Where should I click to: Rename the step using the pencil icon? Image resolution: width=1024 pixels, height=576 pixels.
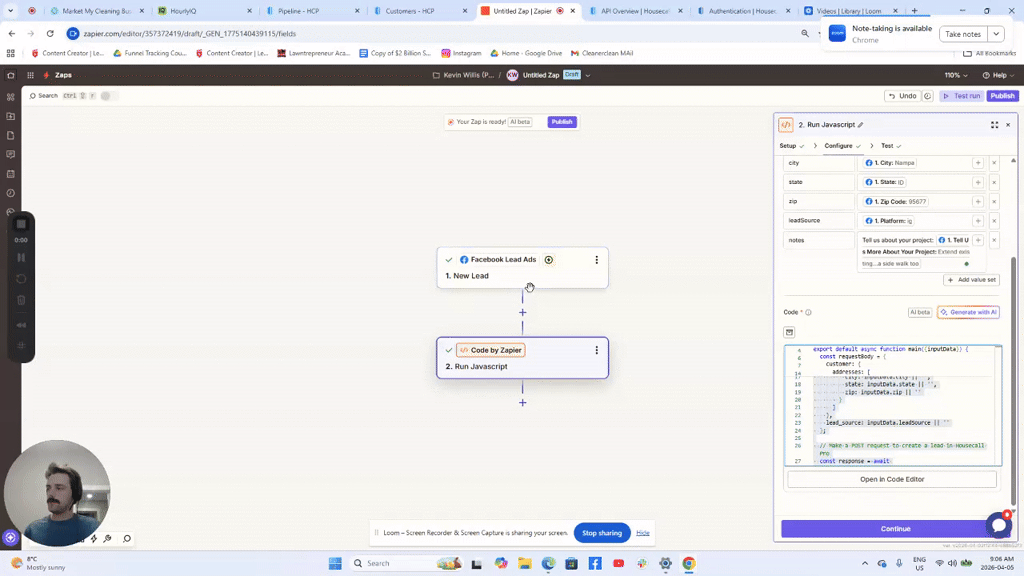click(x=860, y=125)
